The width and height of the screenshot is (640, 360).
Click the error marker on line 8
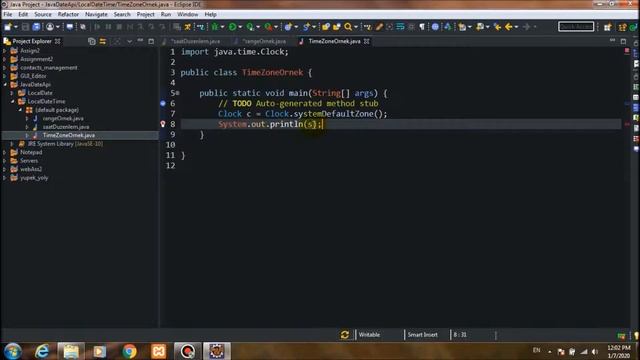point(163,124)
